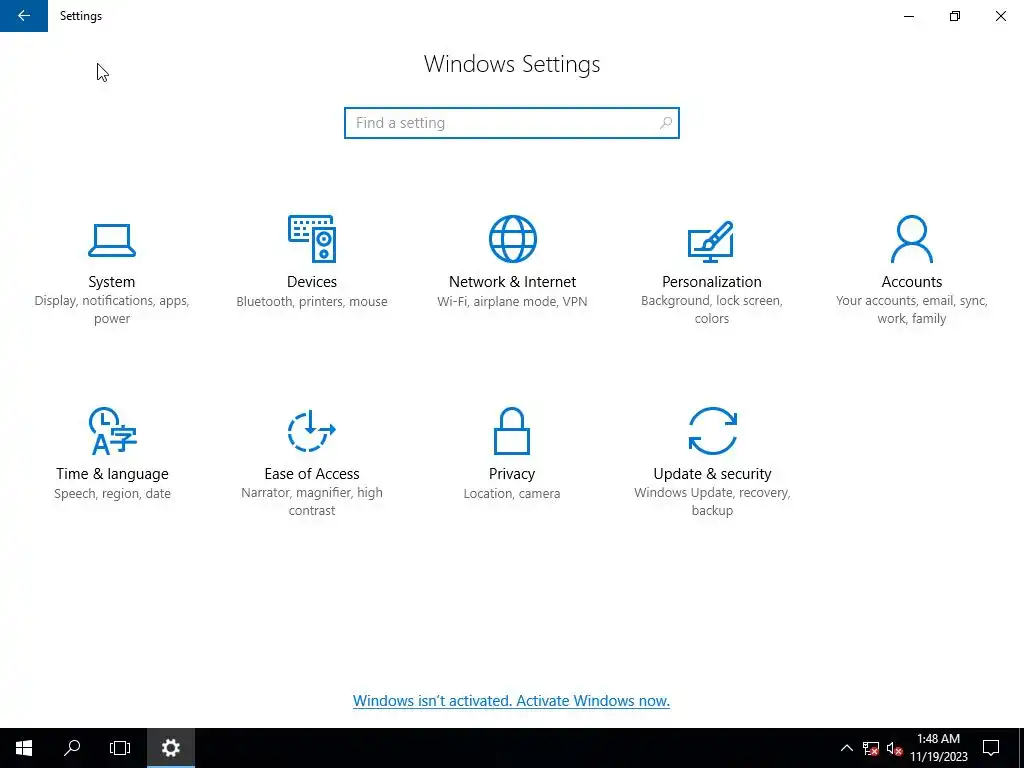
Task: Click the Network & Internet label
Action: click(x=513, y=281)
